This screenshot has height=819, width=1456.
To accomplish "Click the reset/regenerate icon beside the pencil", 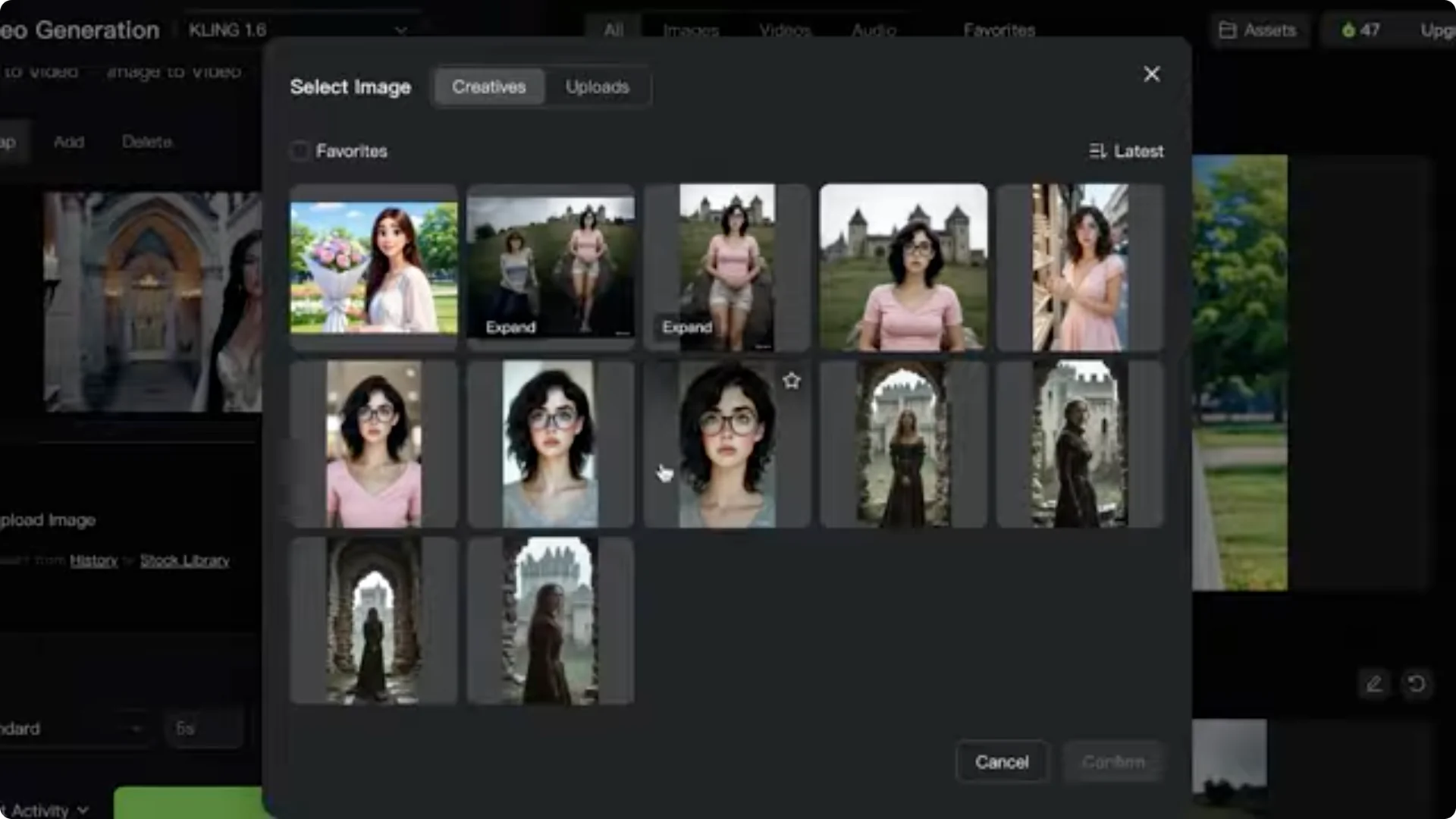I will click(1417, 683).
